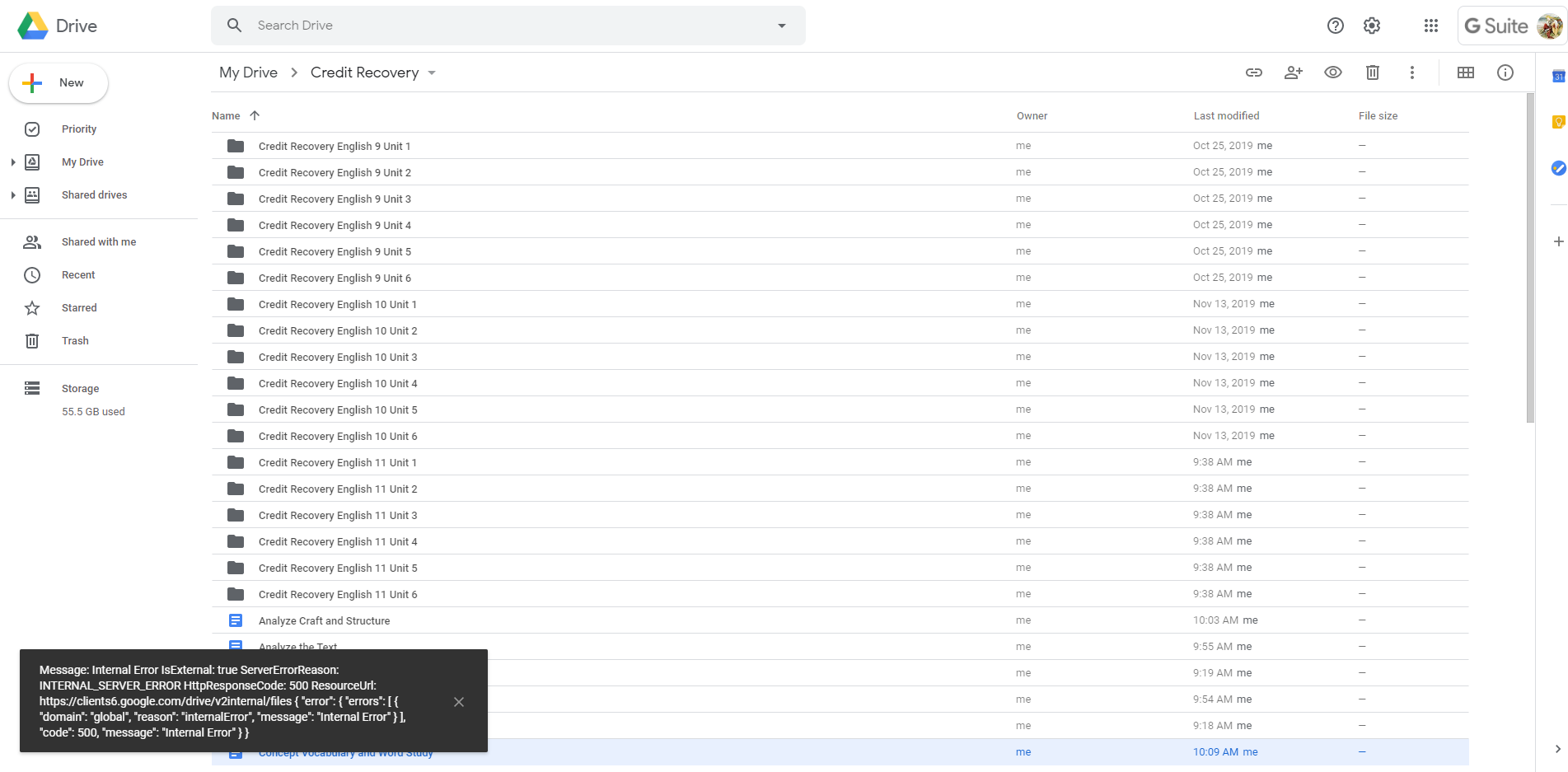Open the Google apps grid
This screenshot has width=1568, height=772.
point(1431,26)
